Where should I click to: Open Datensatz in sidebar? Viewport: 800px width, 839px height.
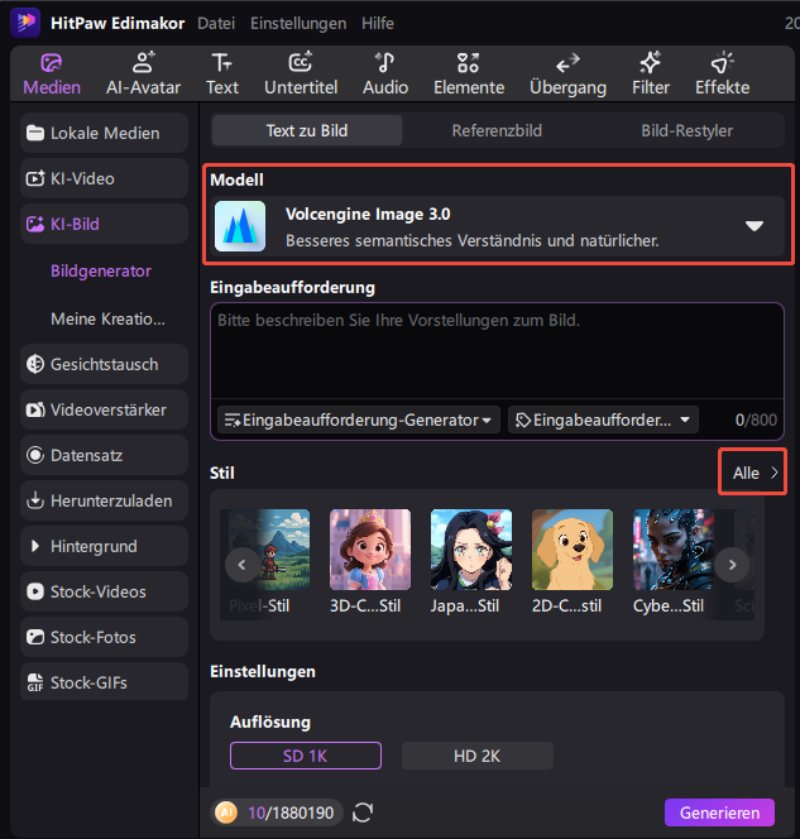coord(104,455)
